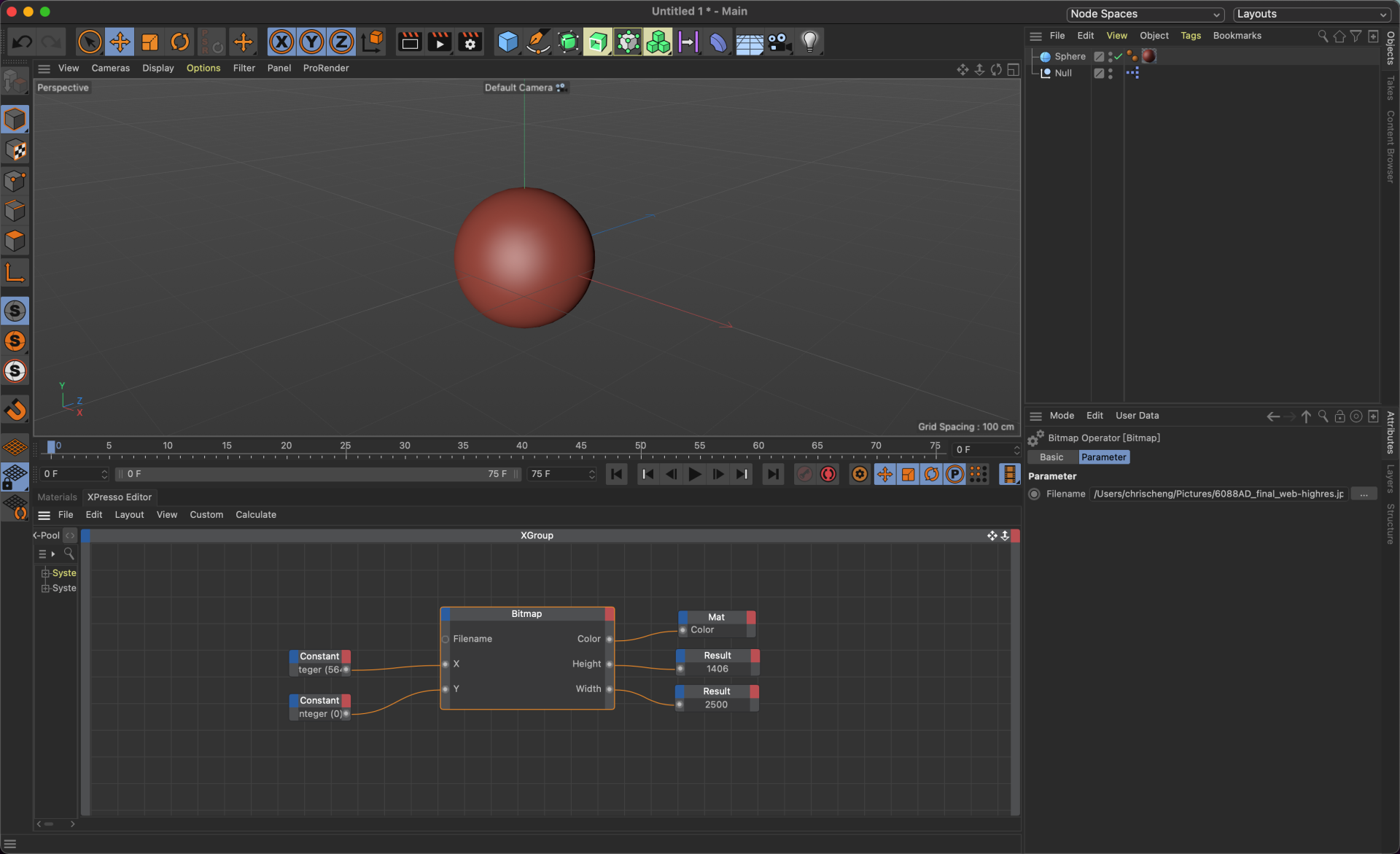This screenshot has width=1400, height=854.
Task: Go to the end of the animation
Action: click(773, 475)
